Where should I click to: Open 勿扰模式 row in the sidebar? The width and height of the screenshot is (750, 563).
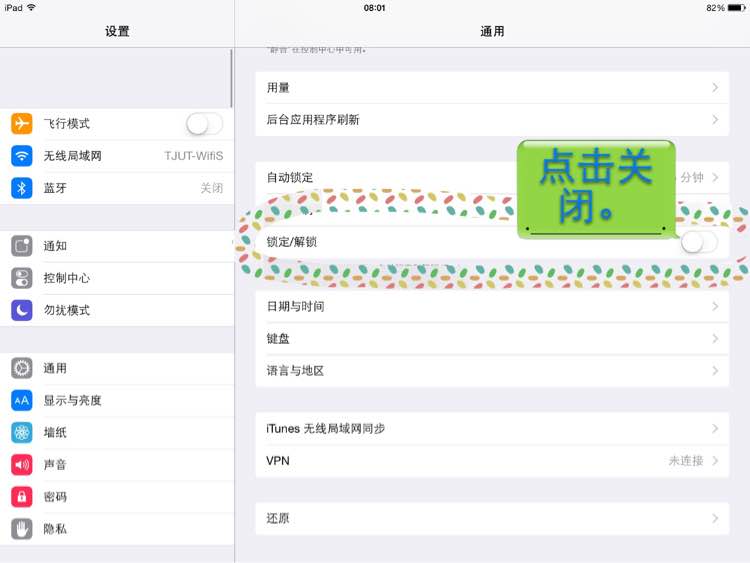pos(117,310)
